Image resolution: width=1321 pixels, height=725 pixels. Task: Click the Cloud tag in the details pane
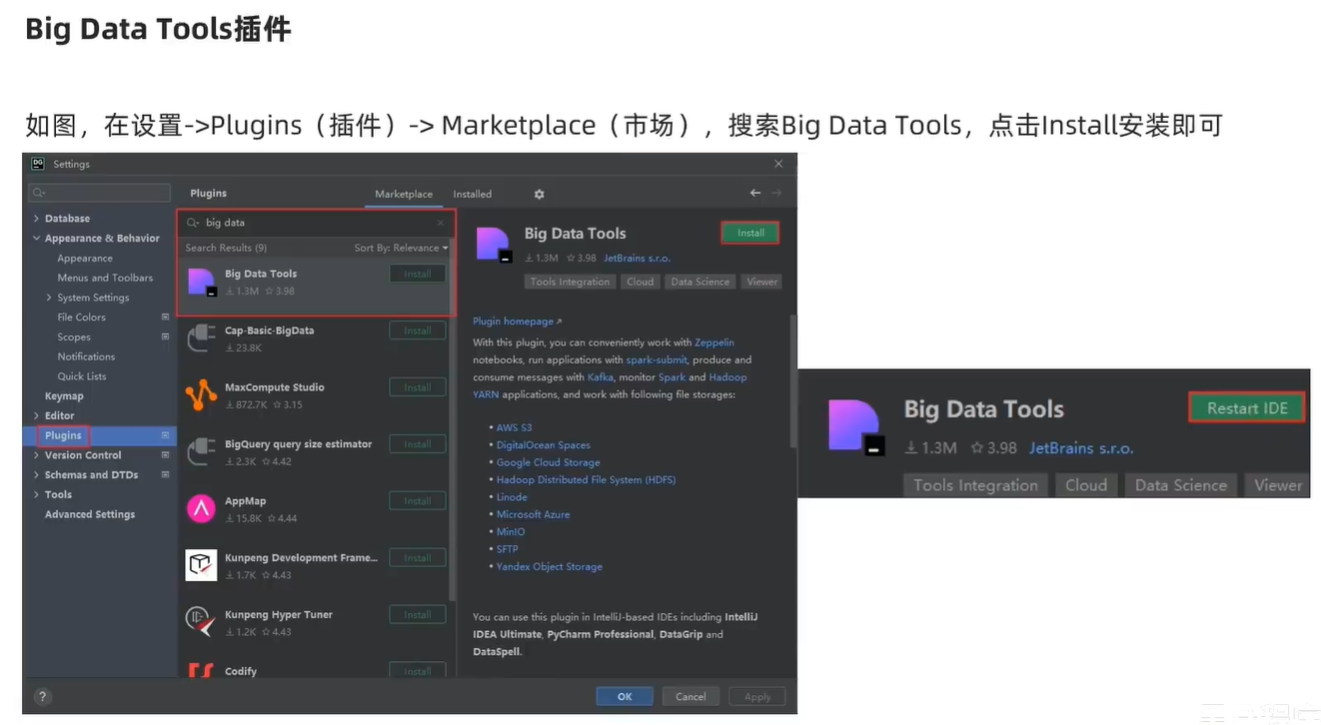(640, 282)
